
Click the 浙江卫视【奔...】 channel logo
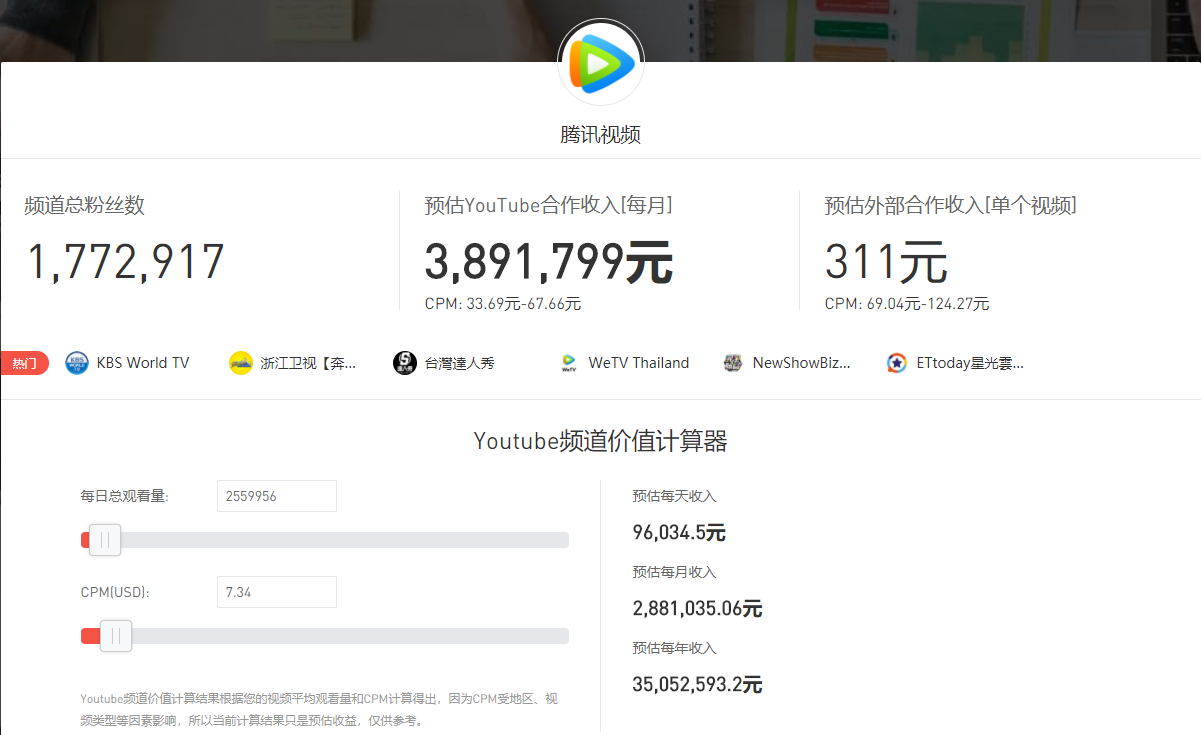point(241,362)
